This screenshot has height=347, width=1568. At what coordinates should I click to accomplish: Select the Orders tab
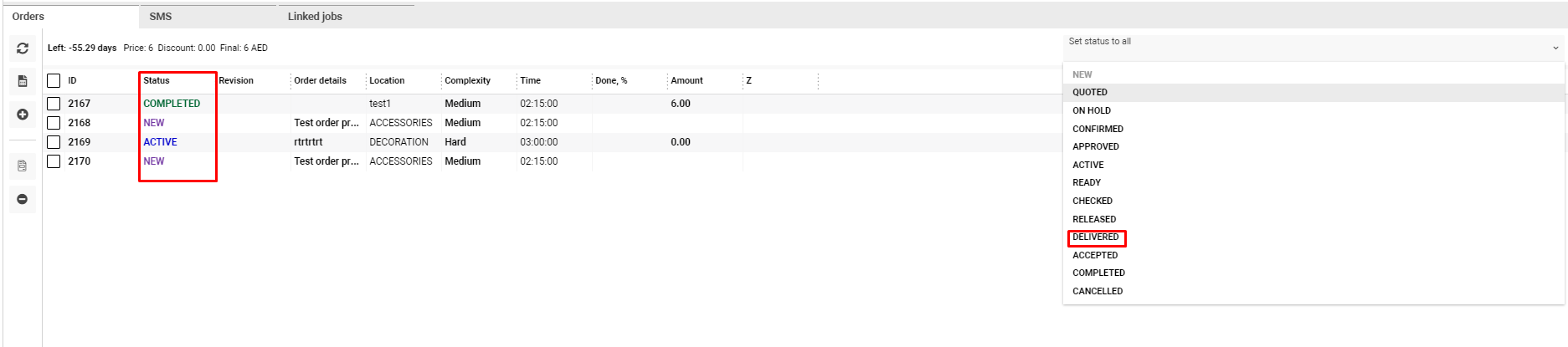[28, 17]
